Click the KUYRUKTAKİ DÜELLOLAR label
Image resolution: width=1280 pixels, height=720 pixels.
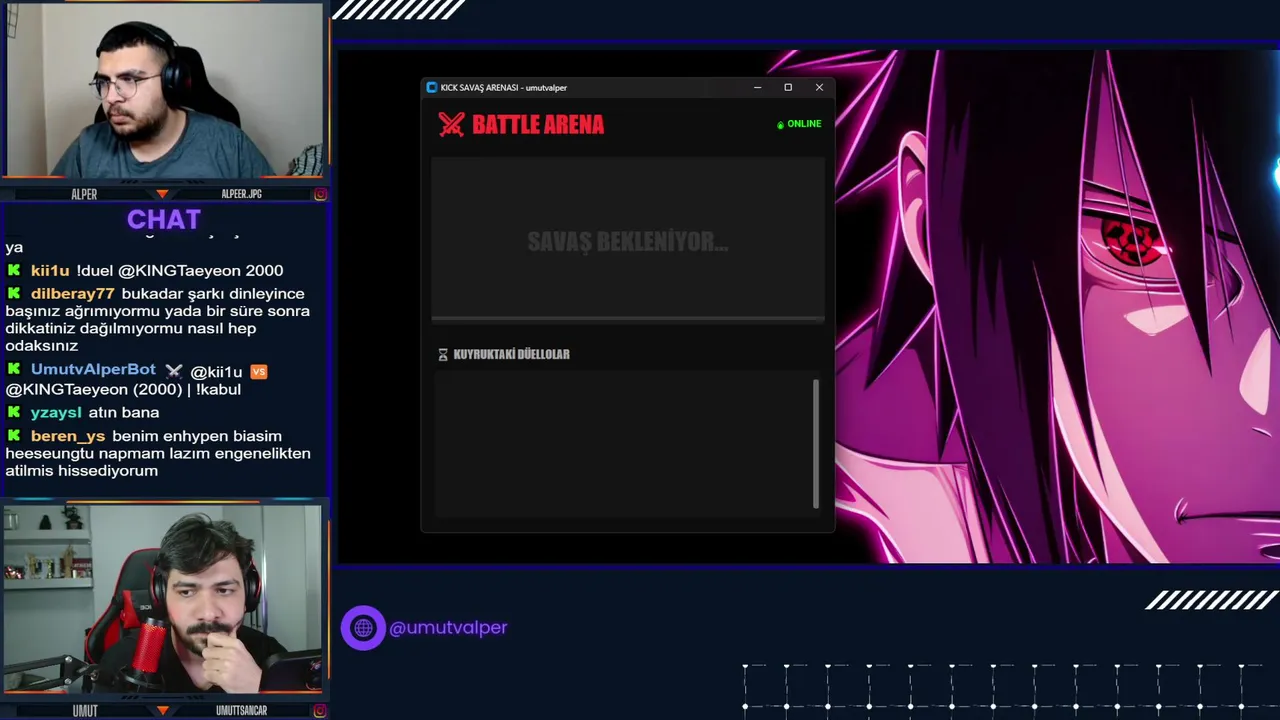(511, 354)
